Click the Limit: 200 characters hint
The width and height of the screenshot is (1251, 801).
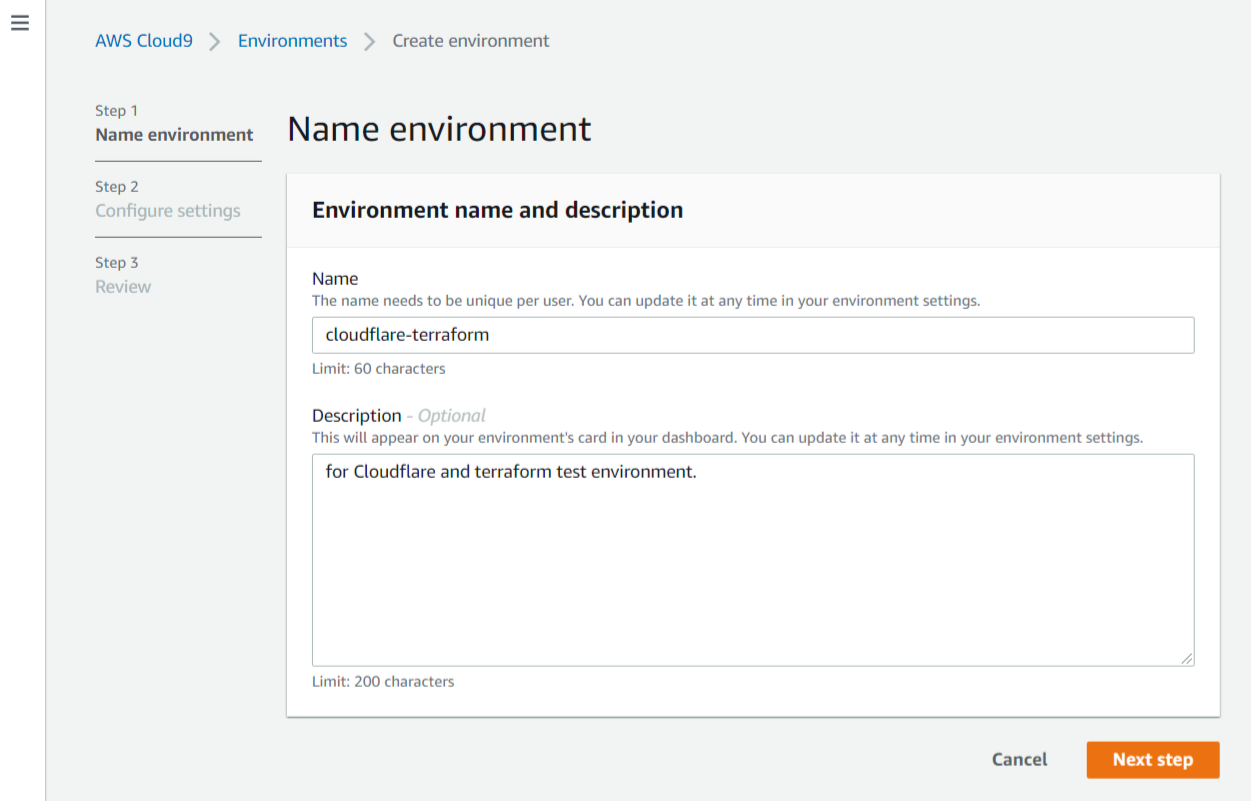(x=383, y=682)
